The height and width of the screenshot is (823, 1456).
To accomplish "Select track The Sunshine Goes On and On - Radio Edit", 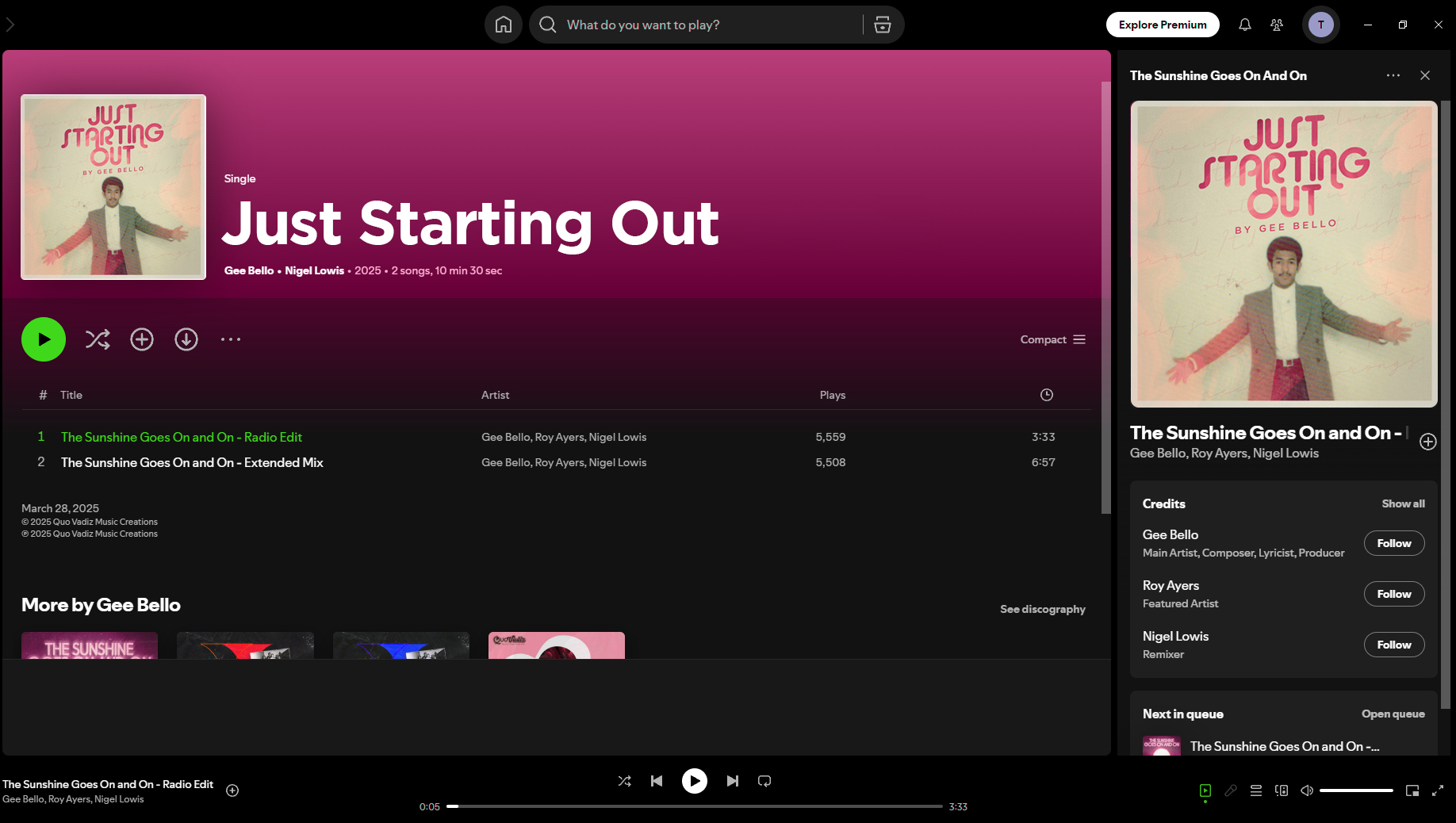I will coord(556,437).
